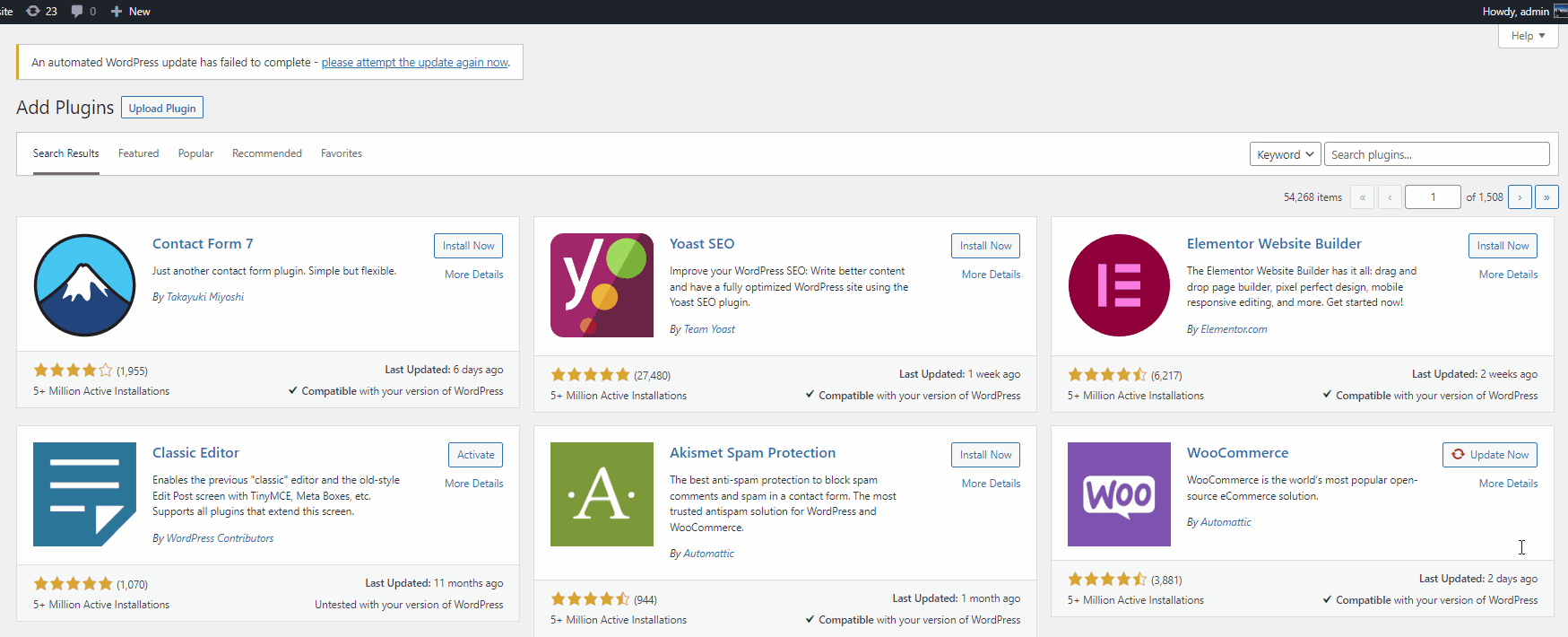Click the Yoast SEO plugin logo
Image resolution: width=1568 pixels, height=637 pixels.
coord(602,285)
